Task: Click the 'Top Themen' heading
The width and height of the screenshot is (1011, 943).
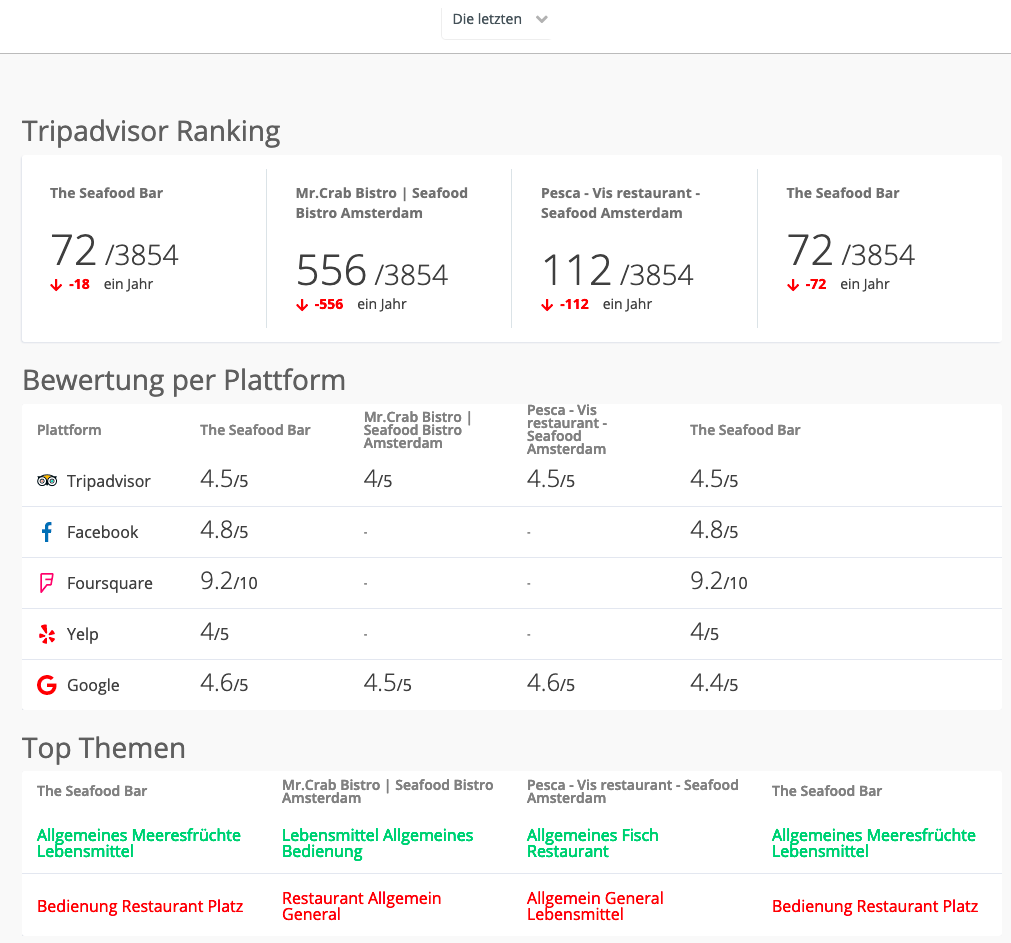Action: pyautogui.click(x=104, y=748)
